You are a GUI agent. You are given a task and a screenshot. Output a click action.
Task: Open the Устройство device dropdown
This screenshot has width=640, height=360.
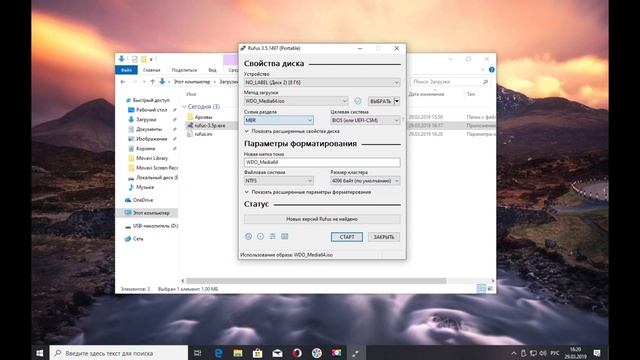click(322, 82)
